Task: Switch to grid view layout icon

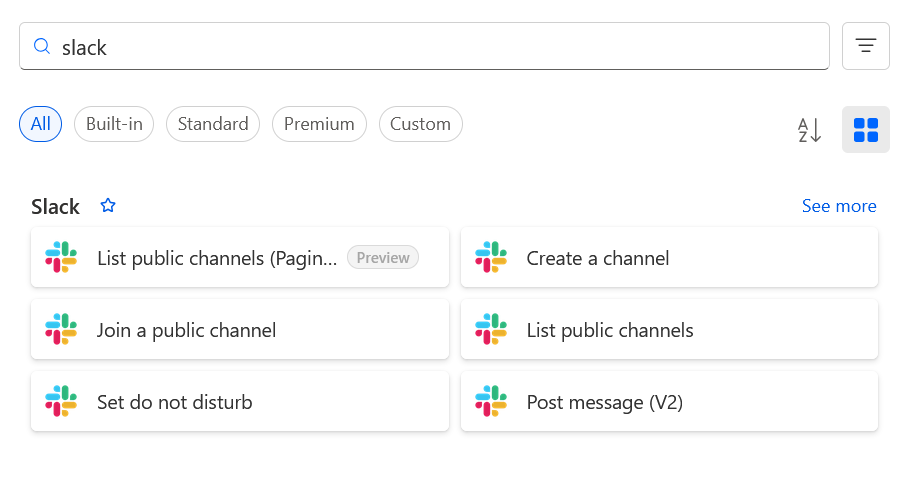Action: [x=865, y=130]
